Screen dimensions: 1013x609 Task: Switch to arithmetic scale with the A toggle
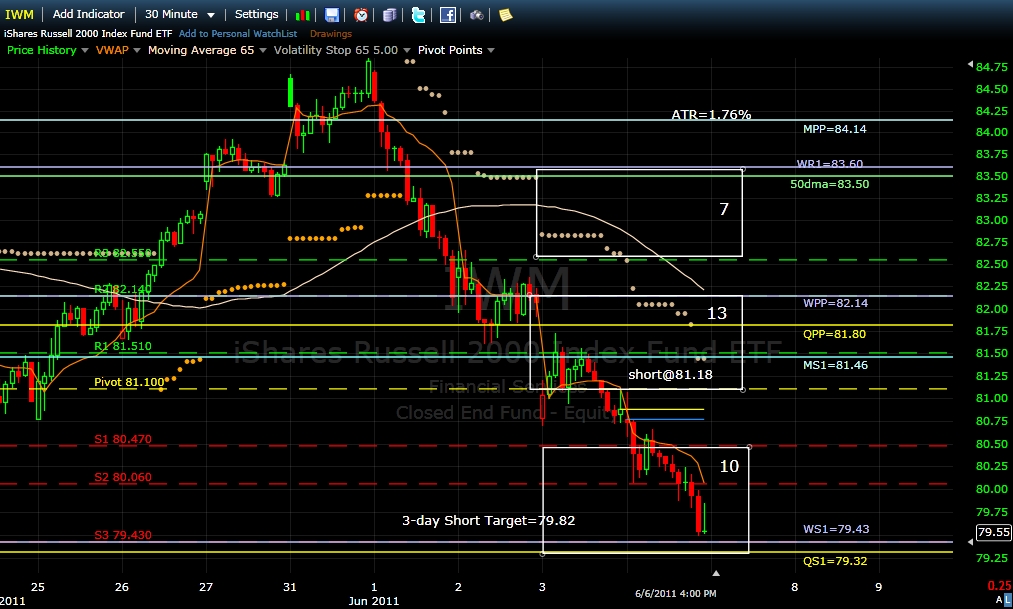point(999,600)
